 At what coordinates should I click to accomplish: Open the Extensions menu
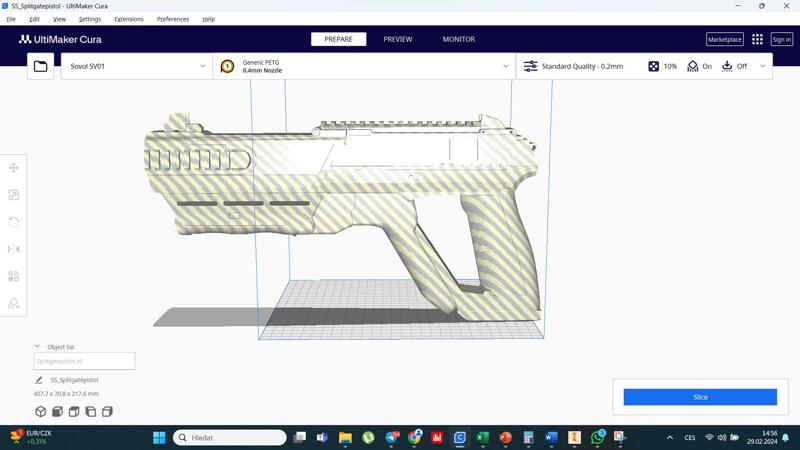point(129,19)
